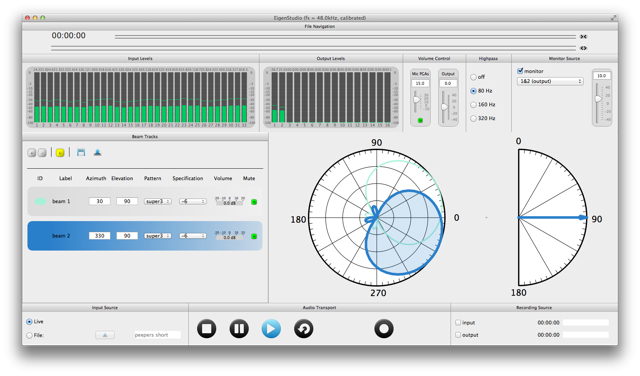Open the 1&2 (output) monitor source dropdown
Screen dimensions: 640x376
coord(550,81)
